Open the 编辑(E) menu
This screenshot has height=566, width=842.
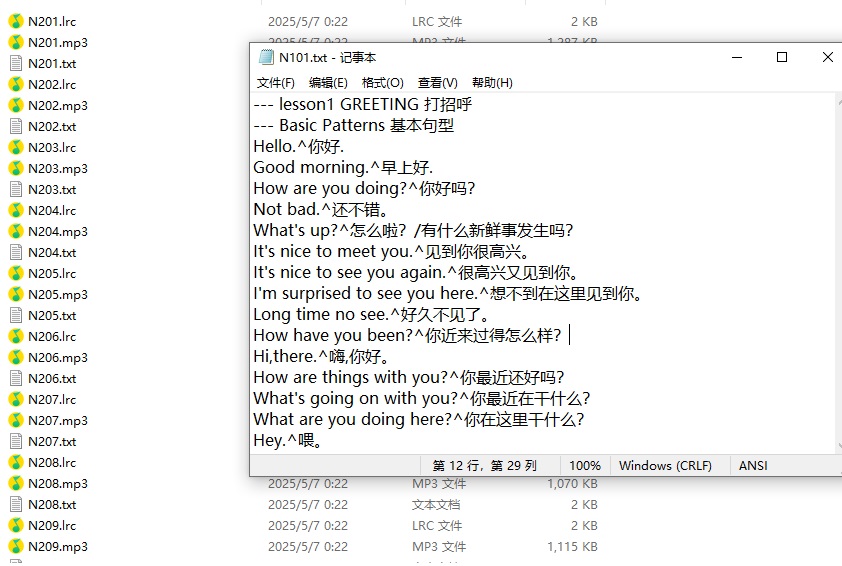(x=328, y=83)
